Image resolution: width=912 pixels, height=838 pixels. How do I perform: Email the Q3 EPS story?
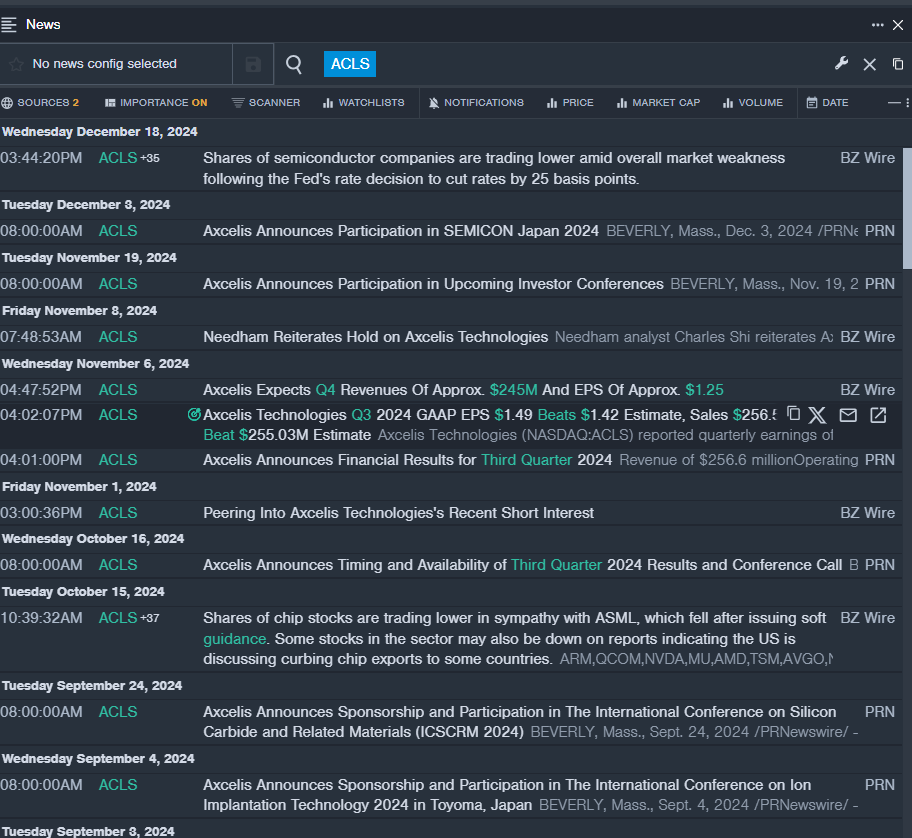(x=848, y=415)
